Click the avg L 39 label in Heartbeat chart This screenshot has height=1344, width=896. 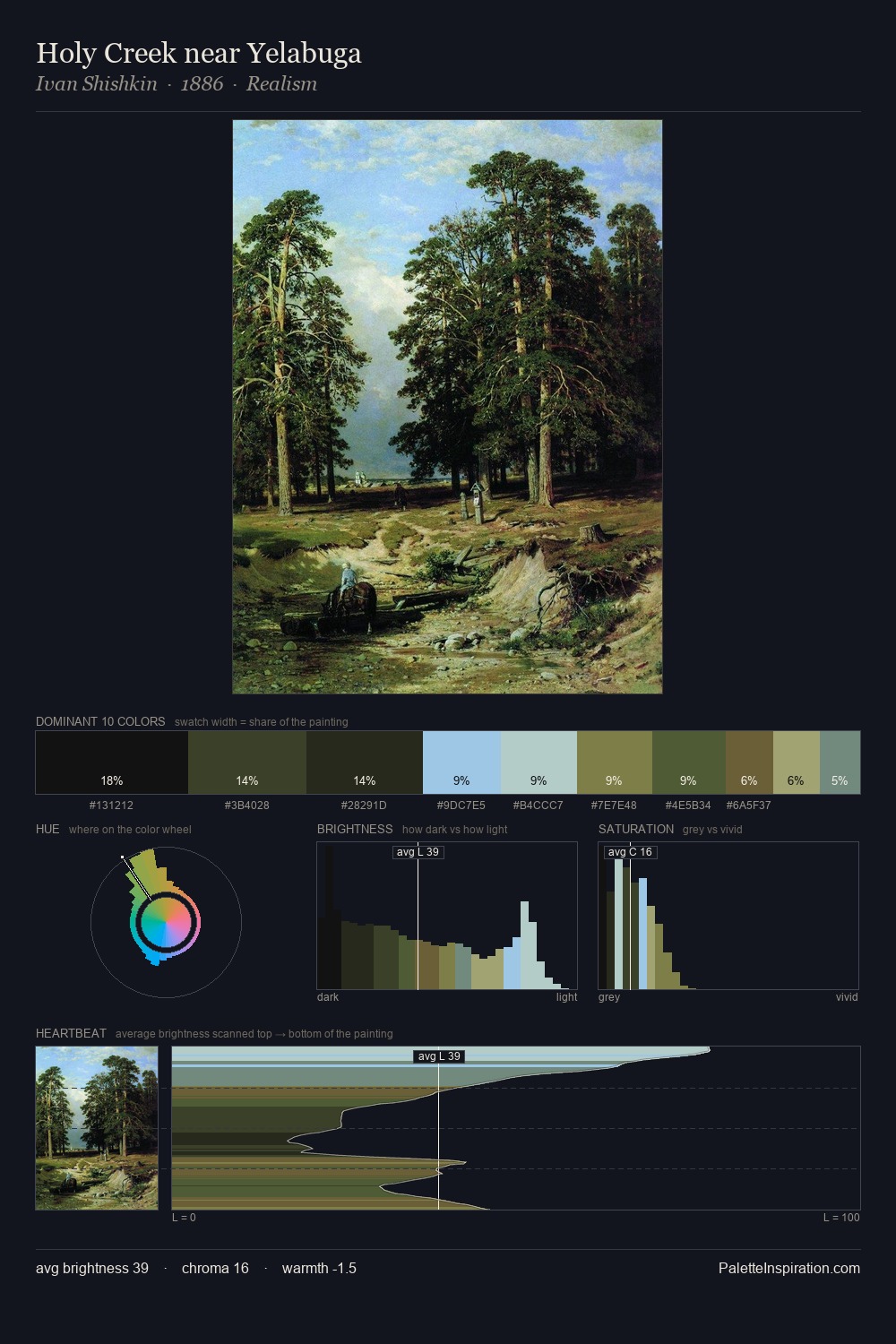[439, 1056]
